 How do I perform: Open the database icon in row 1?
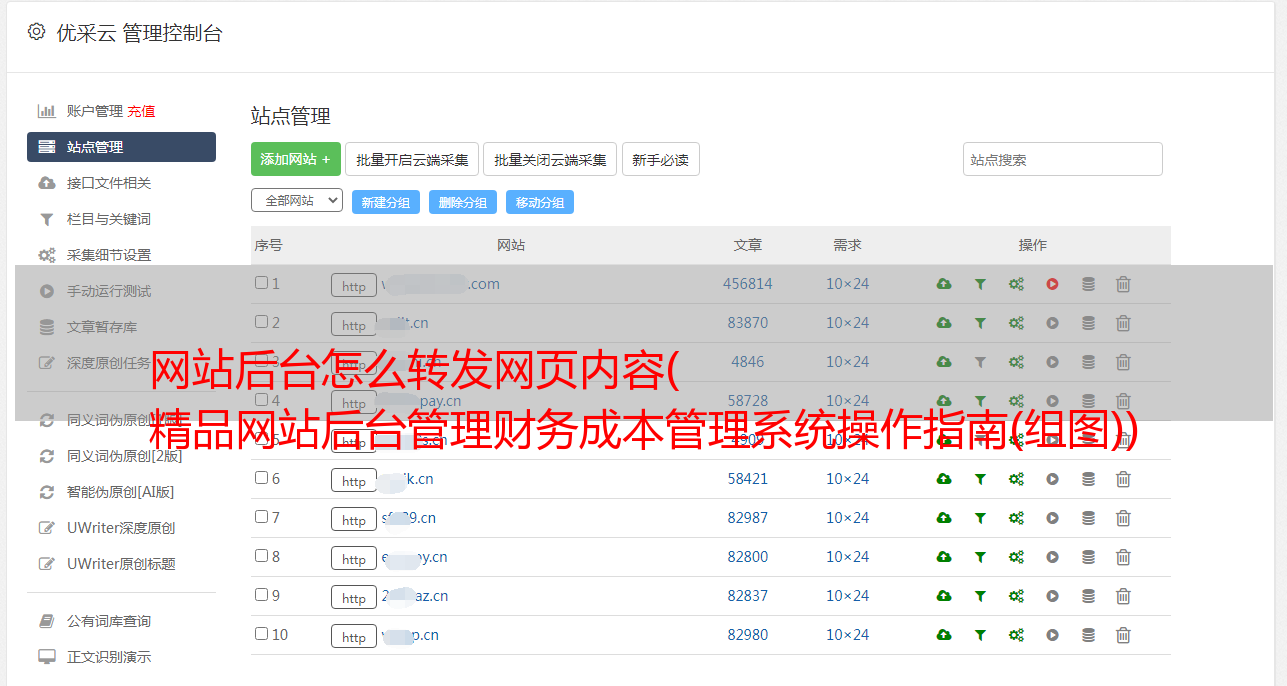(1088, 284)
